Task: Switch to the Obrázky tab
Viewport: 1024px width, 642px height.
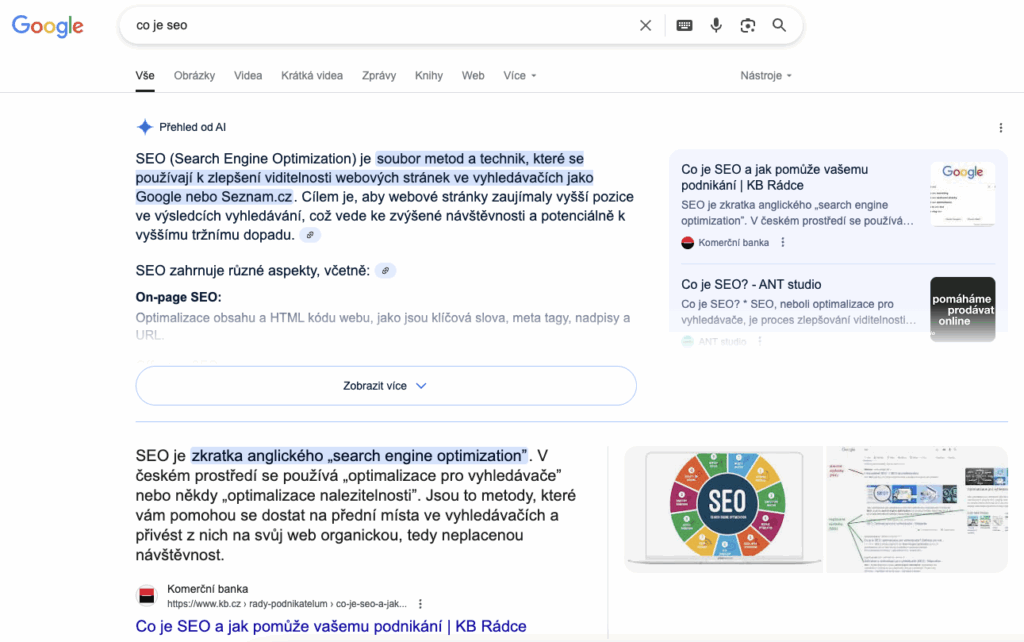Action: tap(194, 76)
